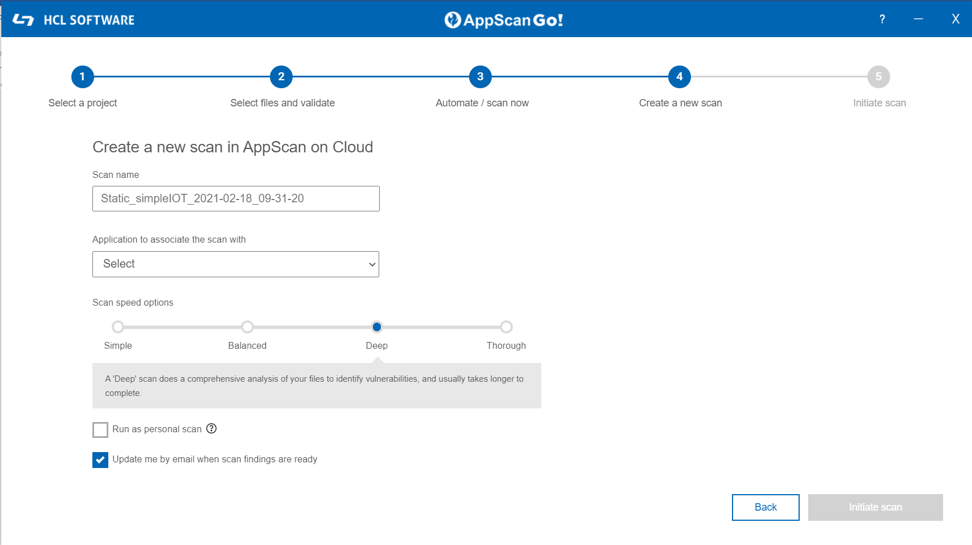This screenshot has height=545, width=972.
Task: Click the AppScan Go! logo
Action: point(503,20)
